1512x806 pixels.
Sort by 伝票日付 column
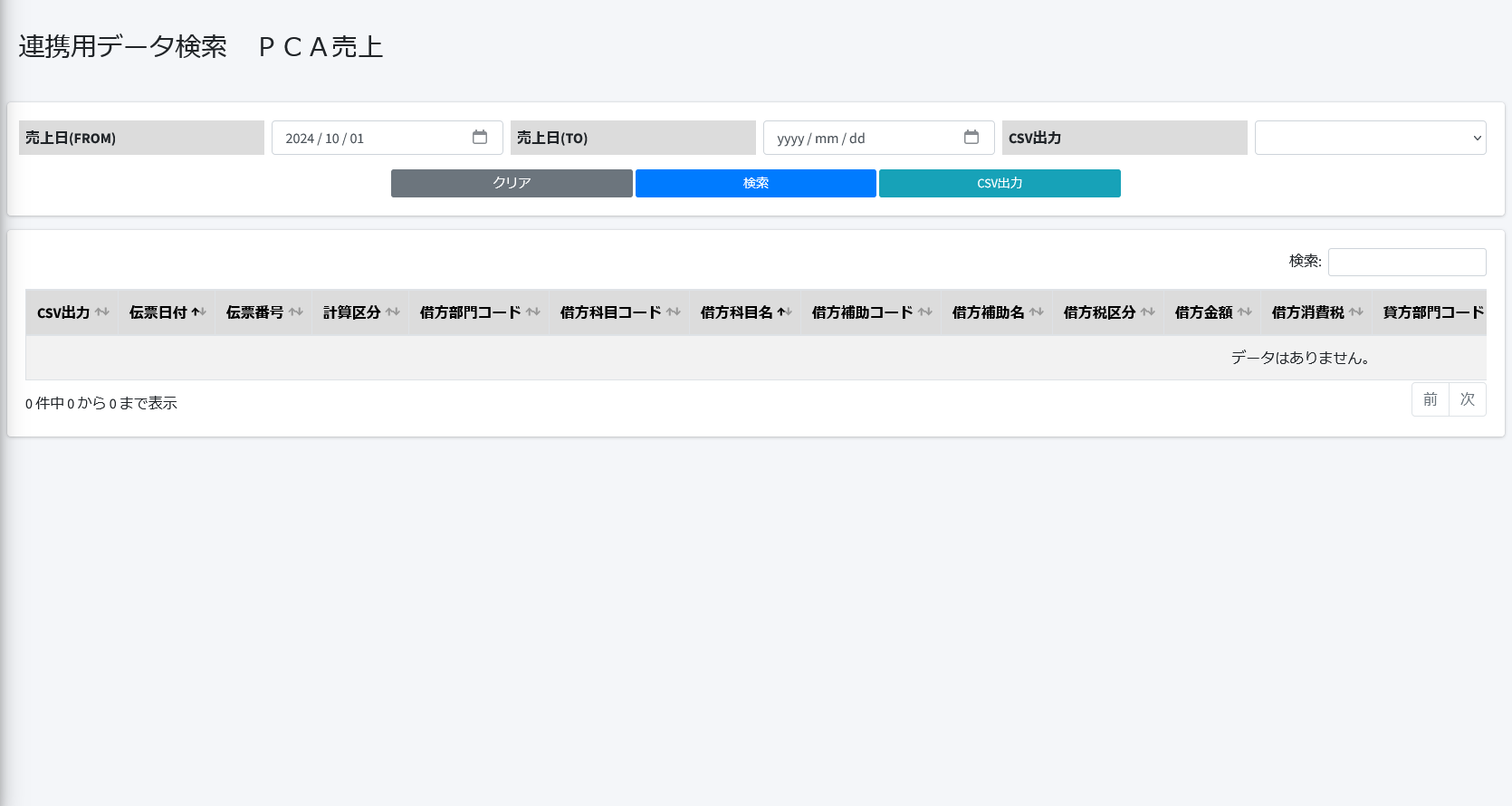click(x=167, y=312)
